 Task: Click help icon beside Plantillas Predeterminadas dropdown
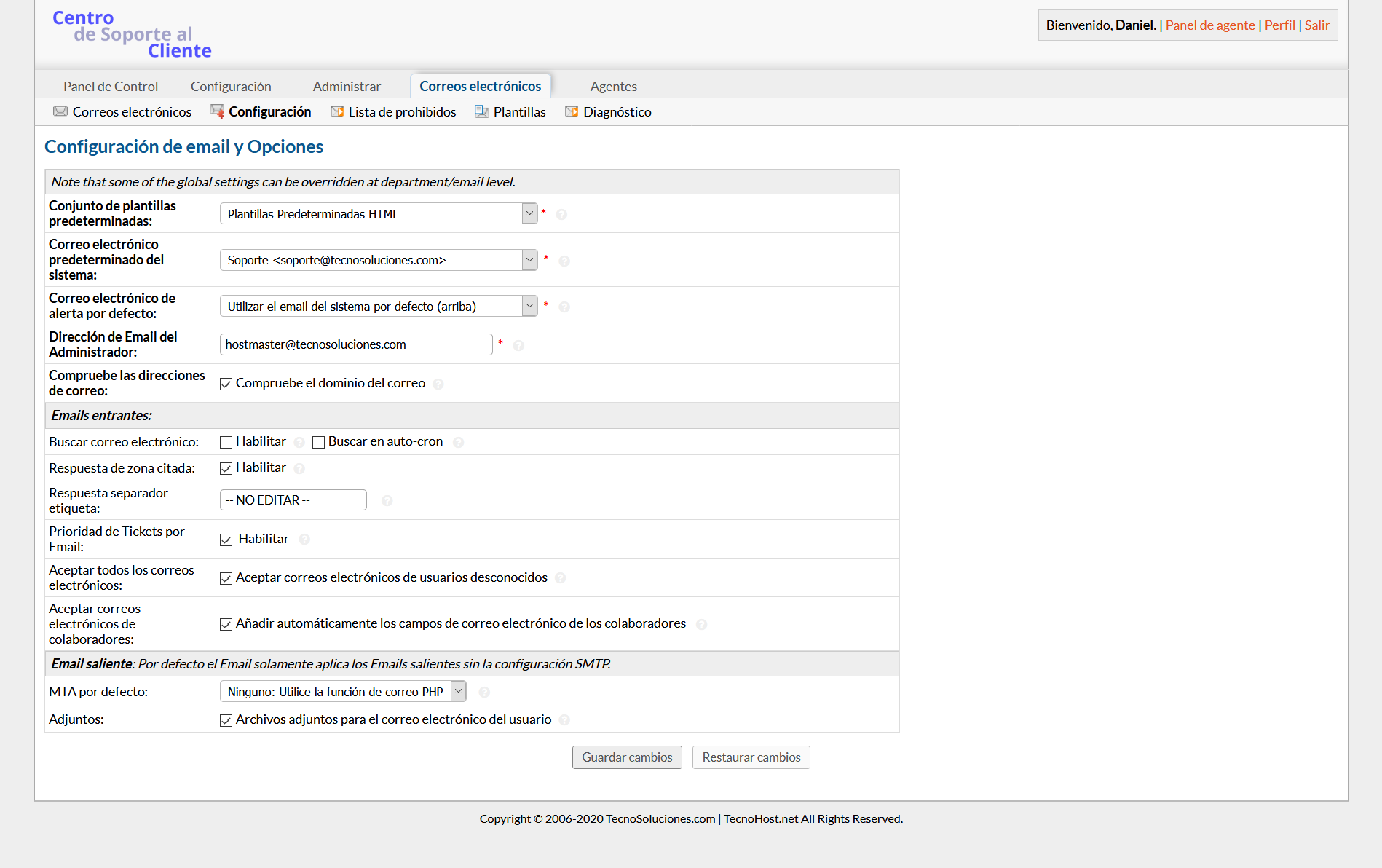pyautogui.click(x=561, y=214)
